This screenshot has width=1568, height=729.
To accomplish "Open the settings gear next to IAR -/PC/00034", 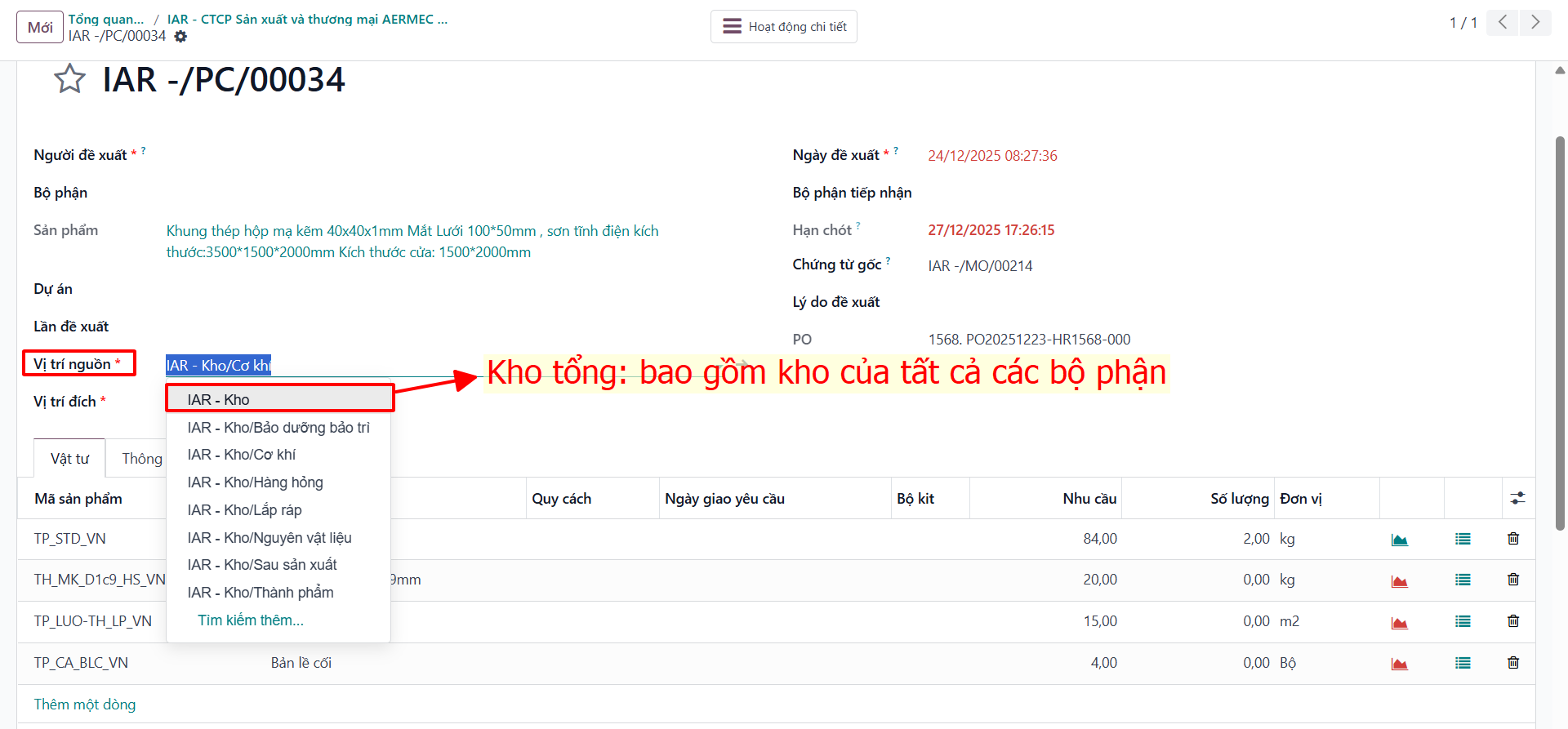I will tap(180, 37).
